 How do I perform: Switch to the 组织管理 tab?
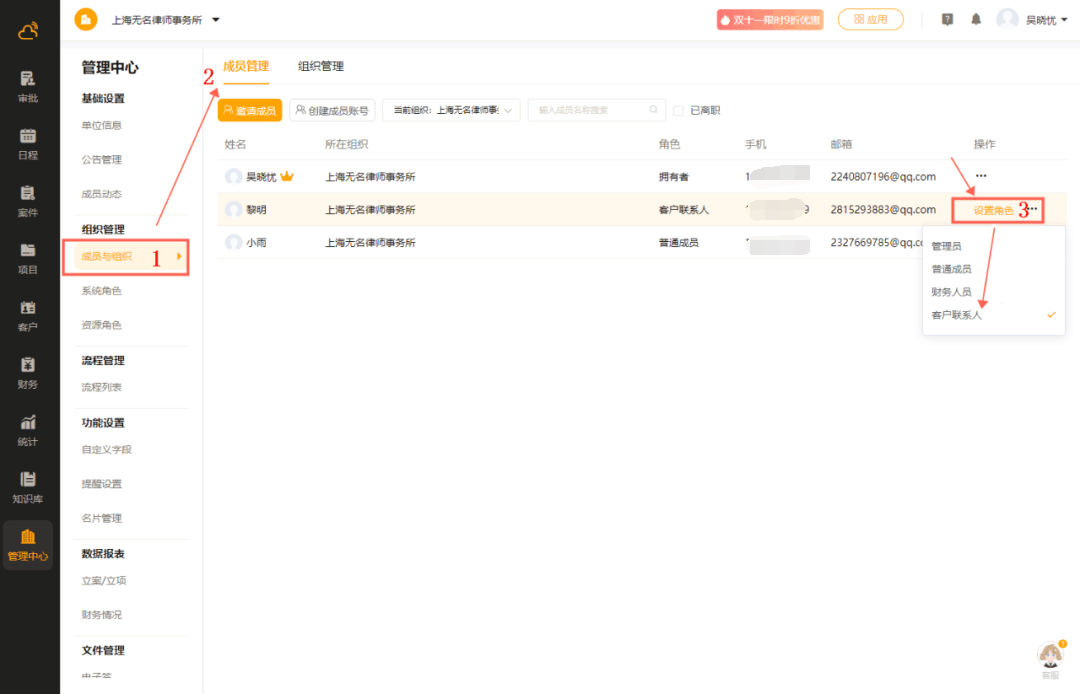(319, 67)
